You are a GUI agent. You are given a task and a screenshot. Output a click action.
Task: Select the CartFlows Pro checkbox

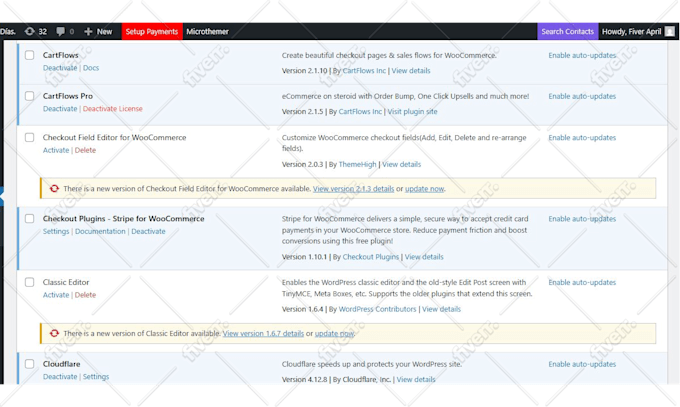coord(29,96)
